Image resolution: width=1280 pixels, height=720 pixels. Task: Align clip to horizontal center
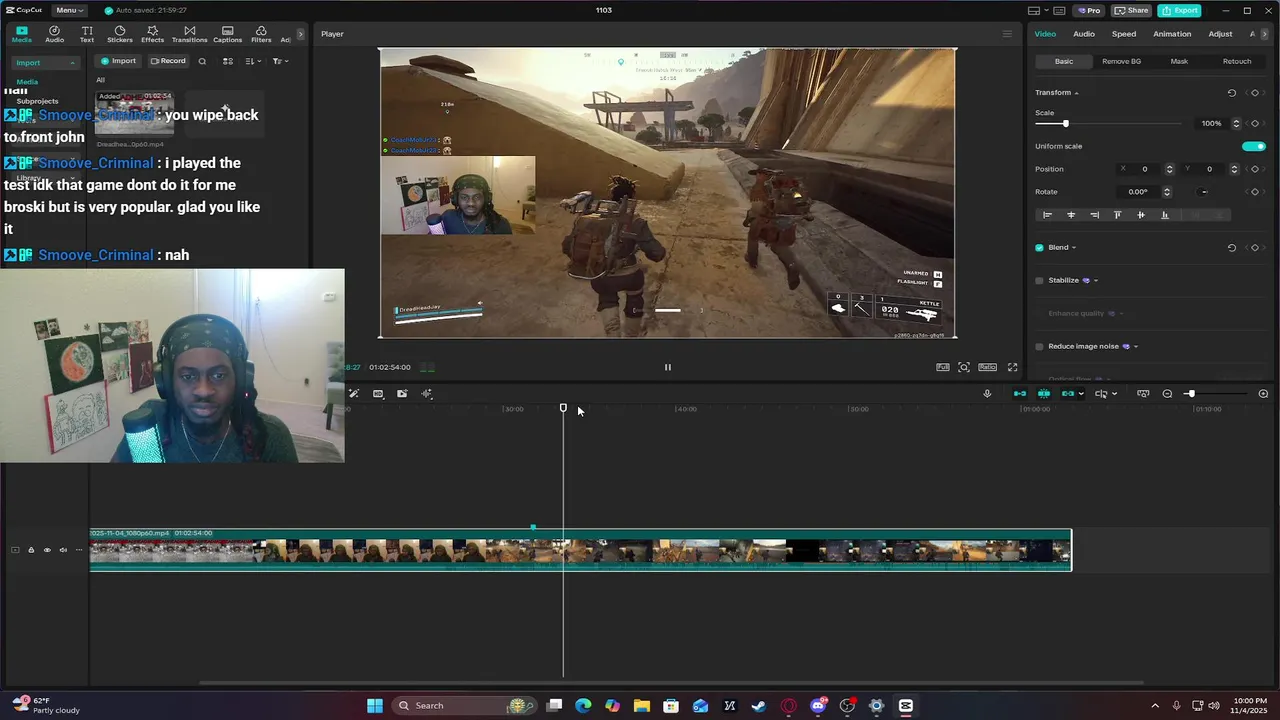(x=1071, y=215)
